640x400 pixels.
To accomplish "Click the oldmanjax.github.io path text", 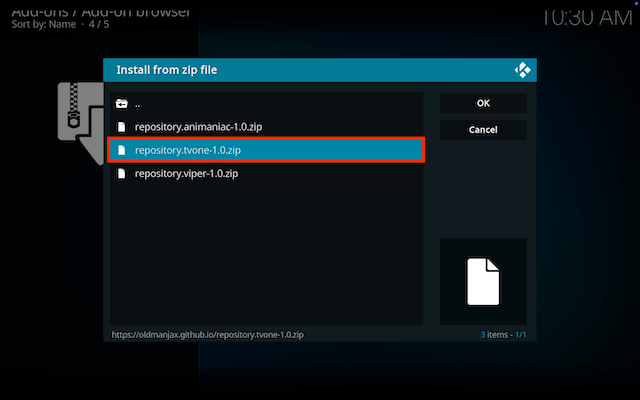I will click(x=207, y=335).
